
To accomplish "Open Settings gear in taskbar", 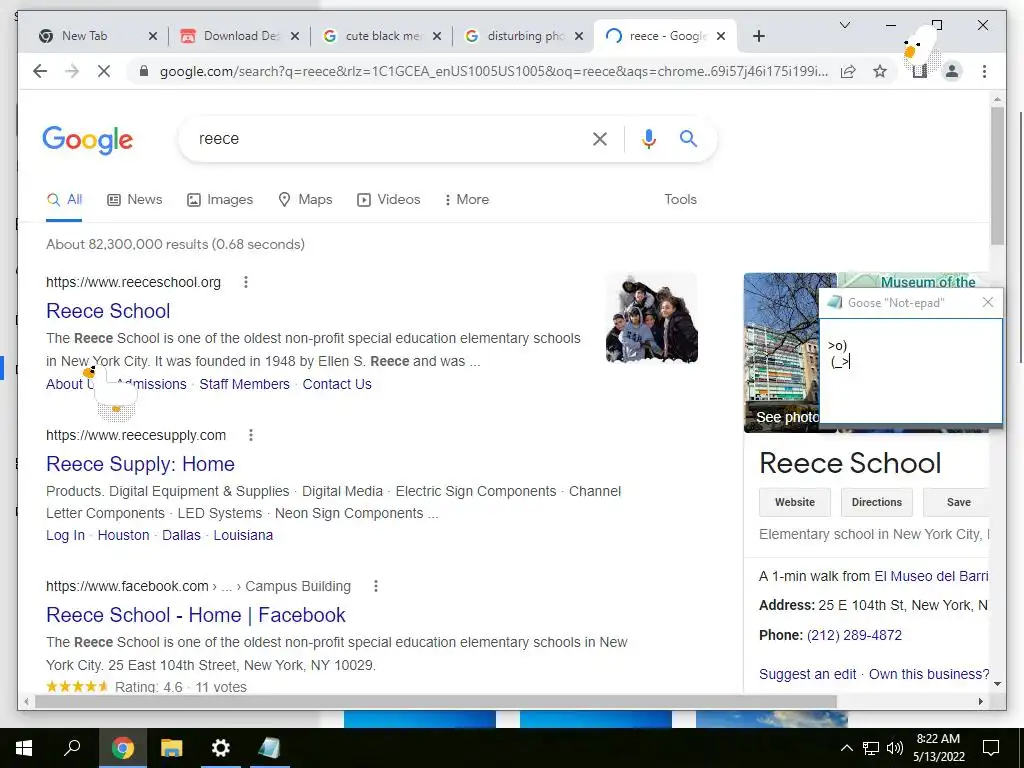I will click(221, 748).
